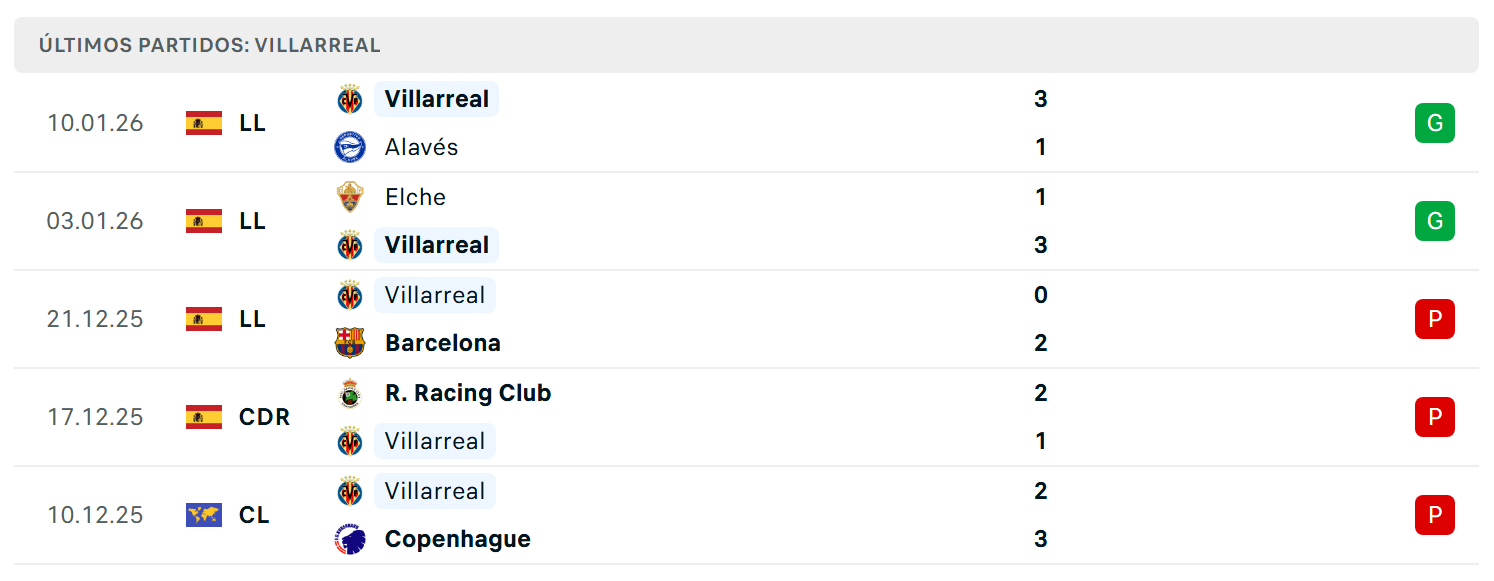
Task: Click Spain flag on 21.12.25 row
Action: (204, 319)
